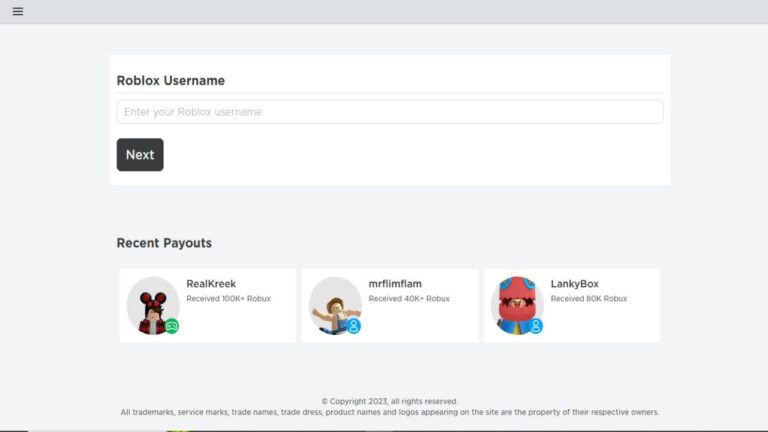This screenshot has height=432, width=768.
Task: Click the Recent Payouts heading
Action: tap(164, 243)
